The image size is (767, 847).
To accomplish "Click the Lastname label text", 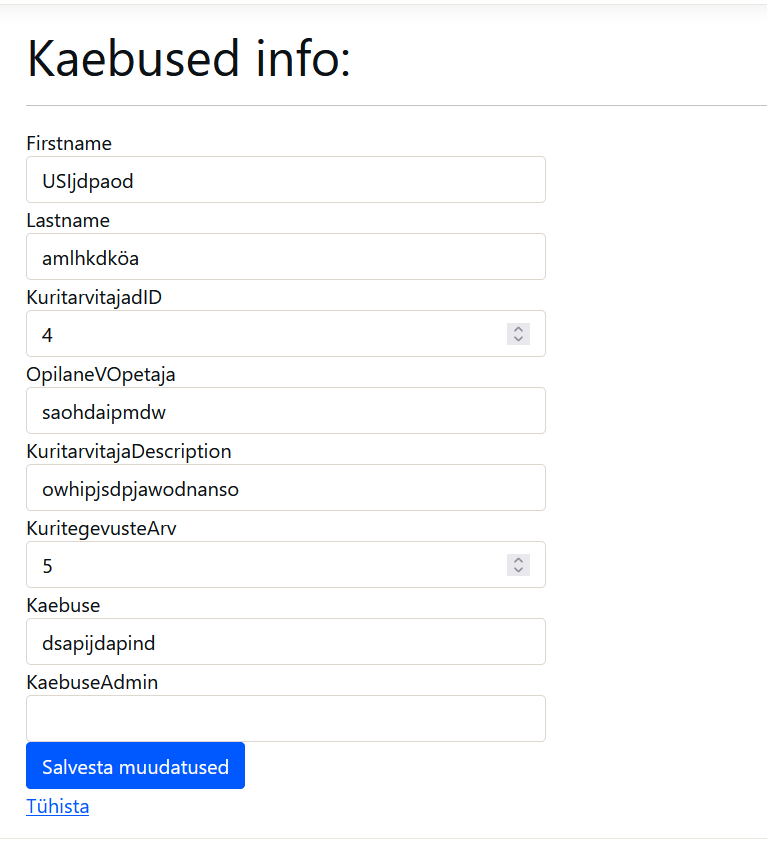I will pos(68,221).
